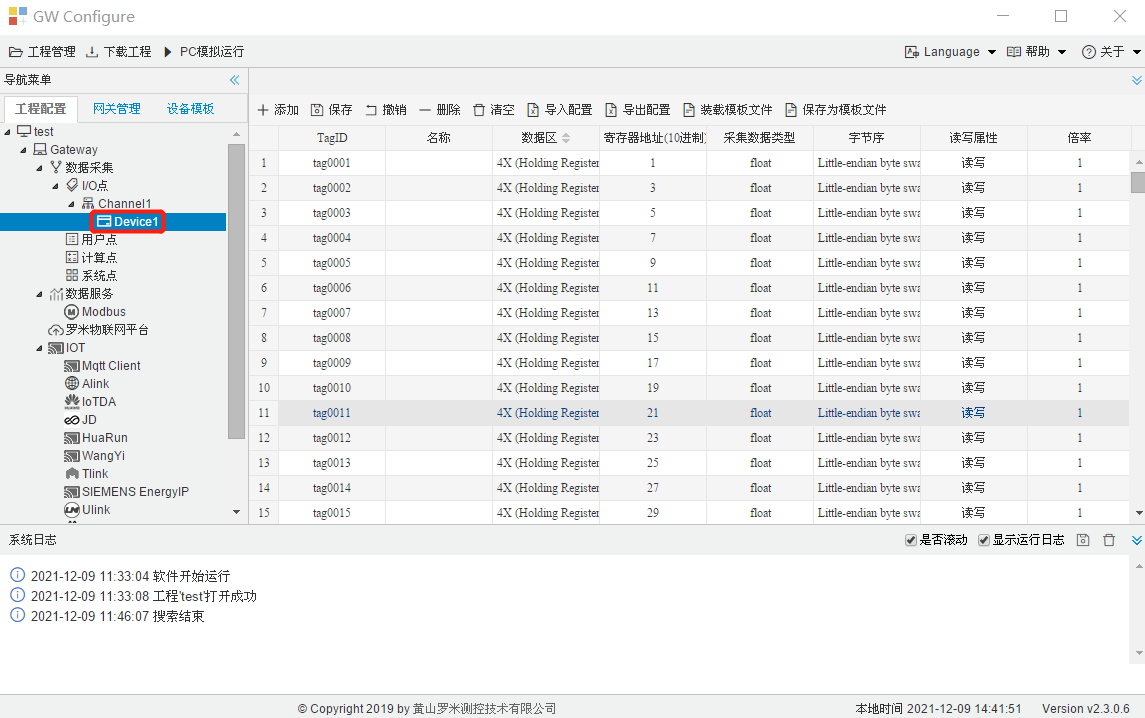Switch to the 网关管理 tab
This screenshot has width=1145, height=718.
(117, 109)
